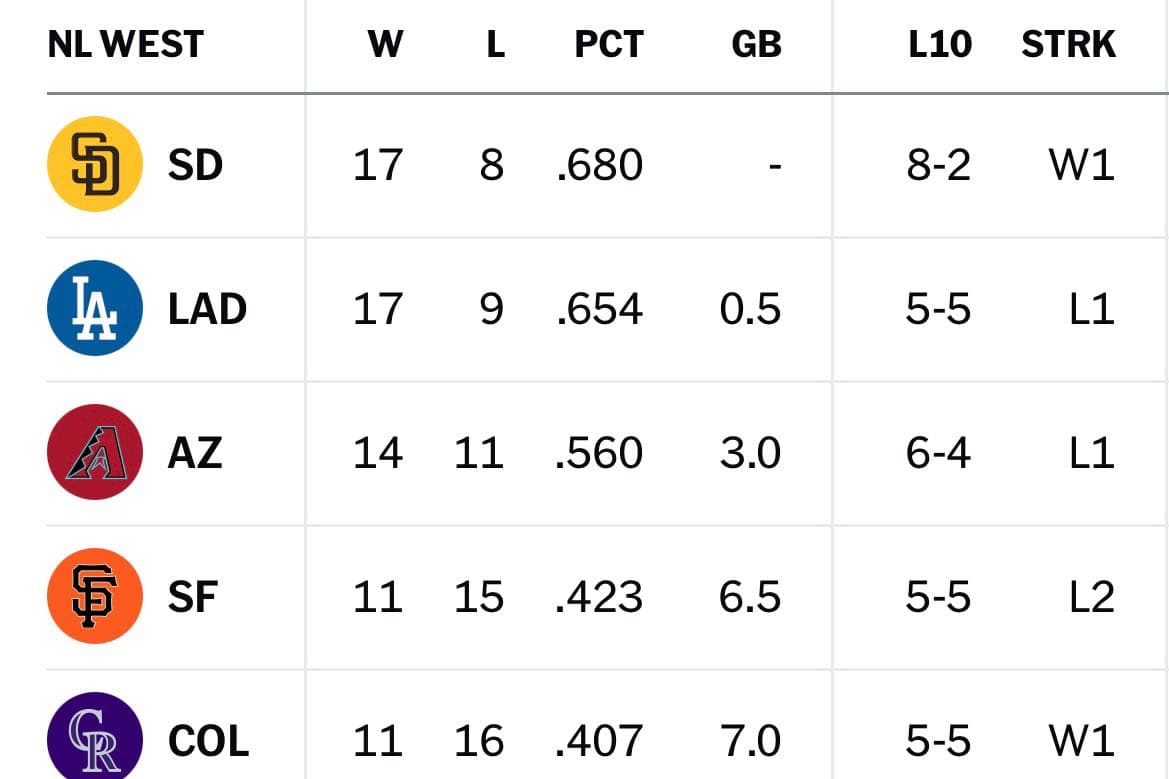Select the NL WEST division header
The width and height of the screenshot is (1169, 779).
point(125,44)
